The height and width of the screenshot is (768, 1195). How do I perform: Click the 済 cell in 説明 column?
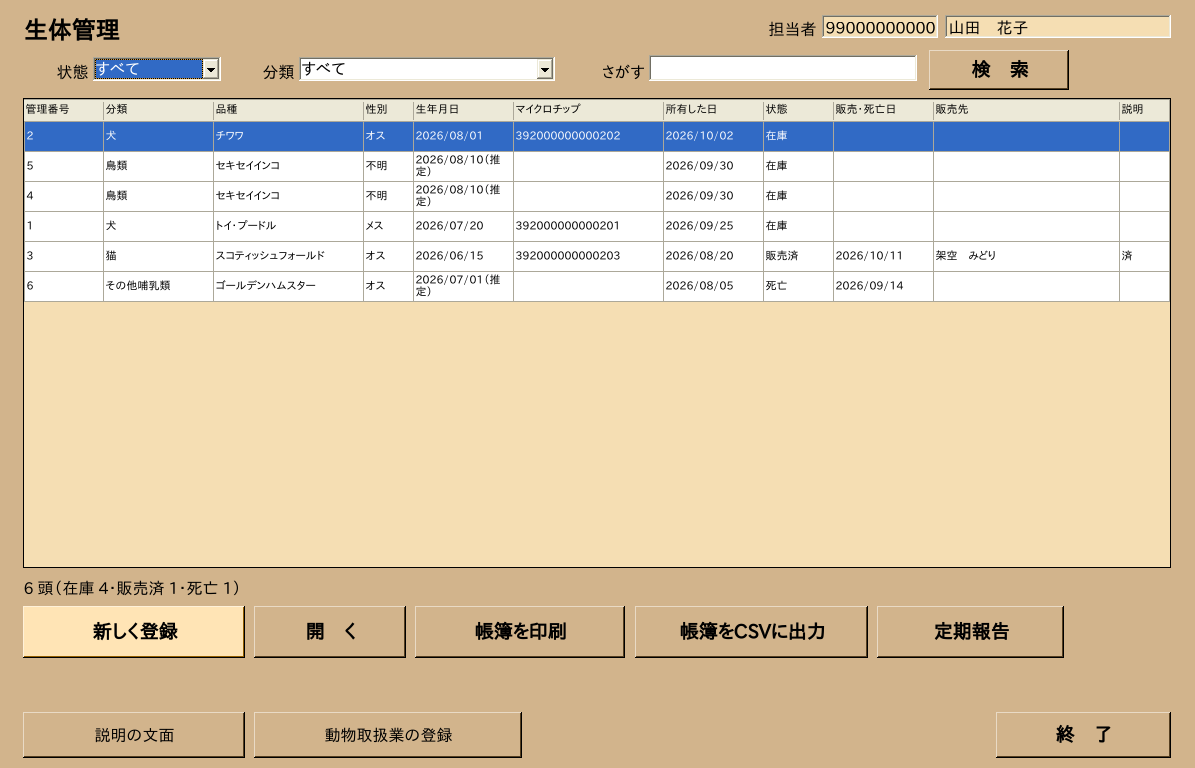click(x=1144, y=256)
